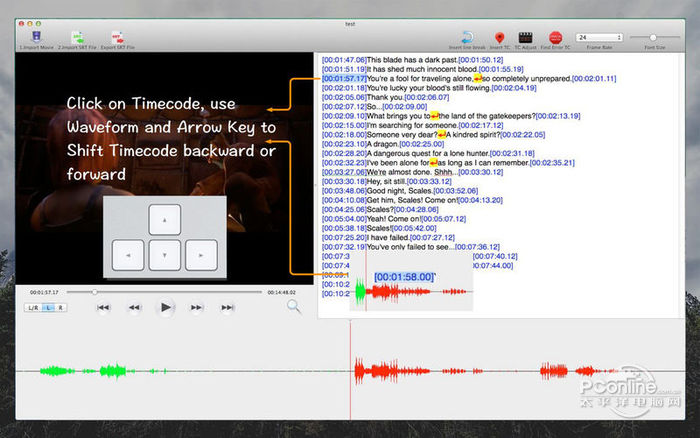Screen dimensions: 700x438
Task: Click the Import SRT File icon
Action: [77, 37]
